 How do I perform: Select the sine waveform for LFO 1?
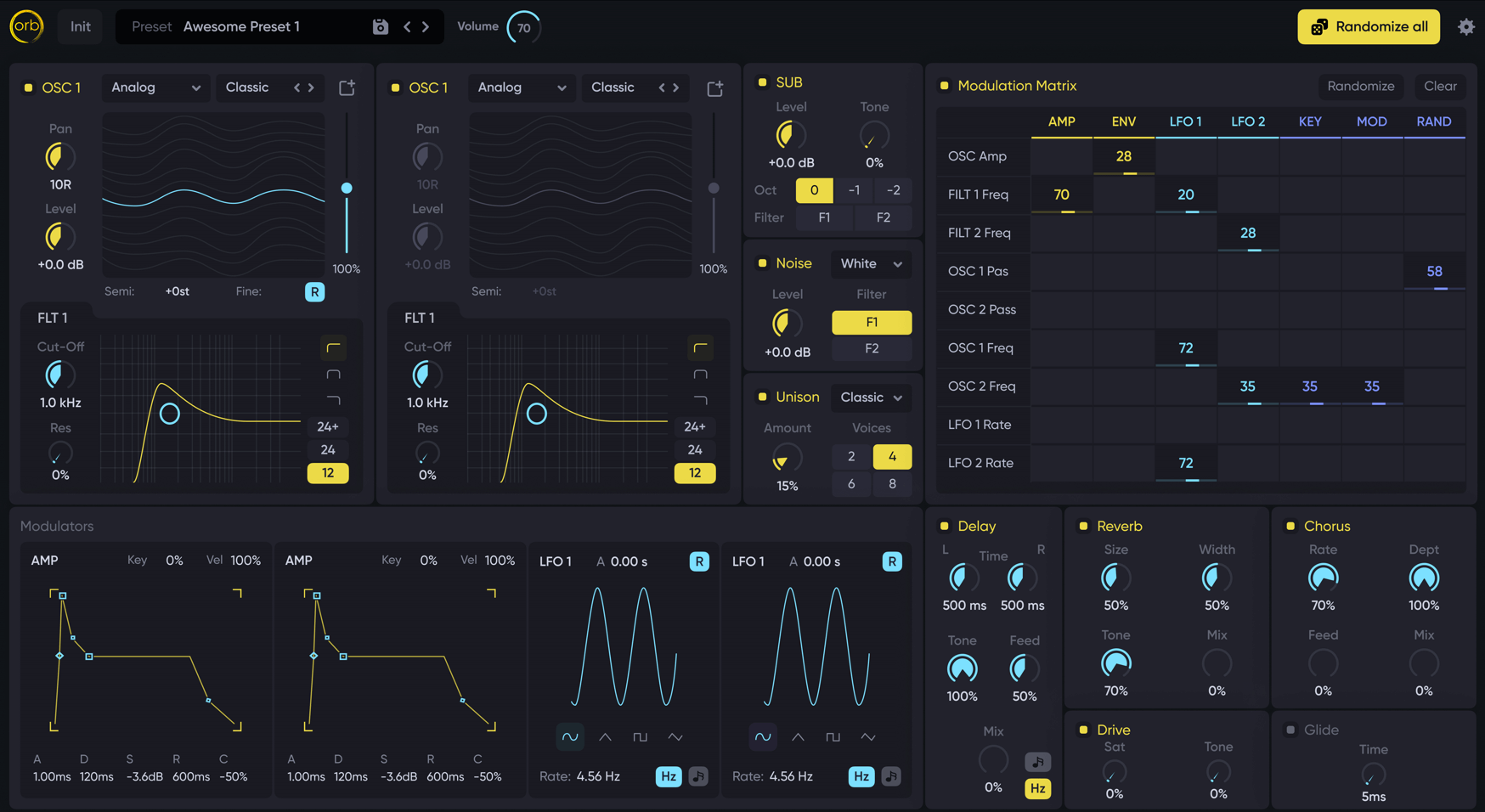point(570,736)
